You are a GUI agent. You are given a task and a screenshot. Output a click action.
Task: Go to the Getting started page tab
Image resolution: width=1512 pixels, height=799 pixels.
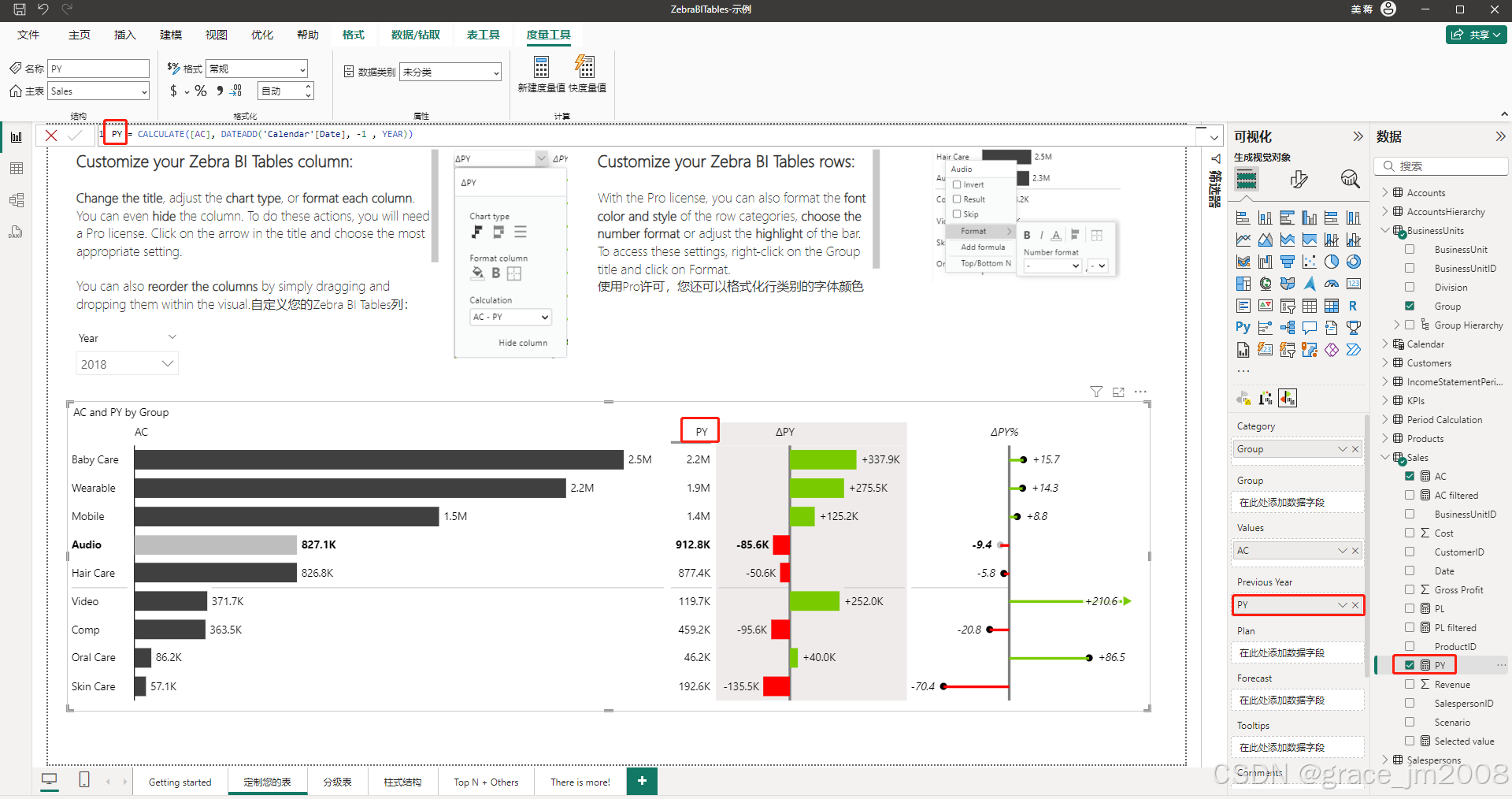(x=180, y=782)
